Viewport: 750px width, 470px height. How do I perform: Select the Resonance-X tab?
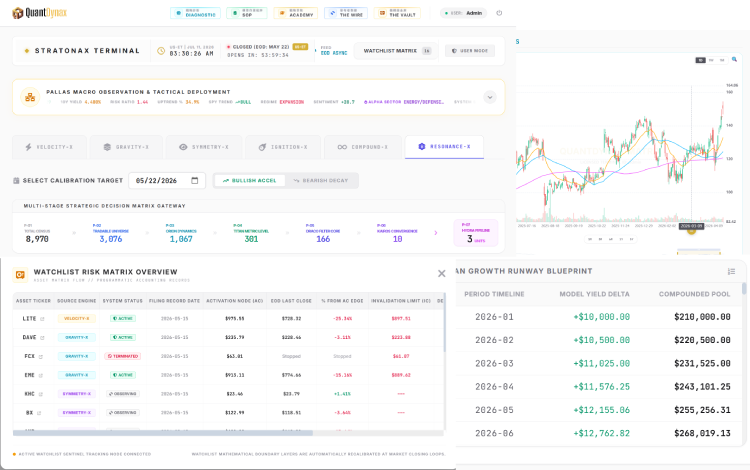[x=444, y=147]
